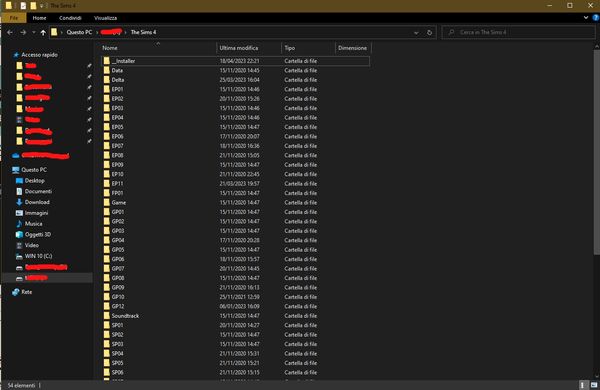The image size is (600, 390).
Task: Select the Game folder icon
Action: click(x=107, y=202)
